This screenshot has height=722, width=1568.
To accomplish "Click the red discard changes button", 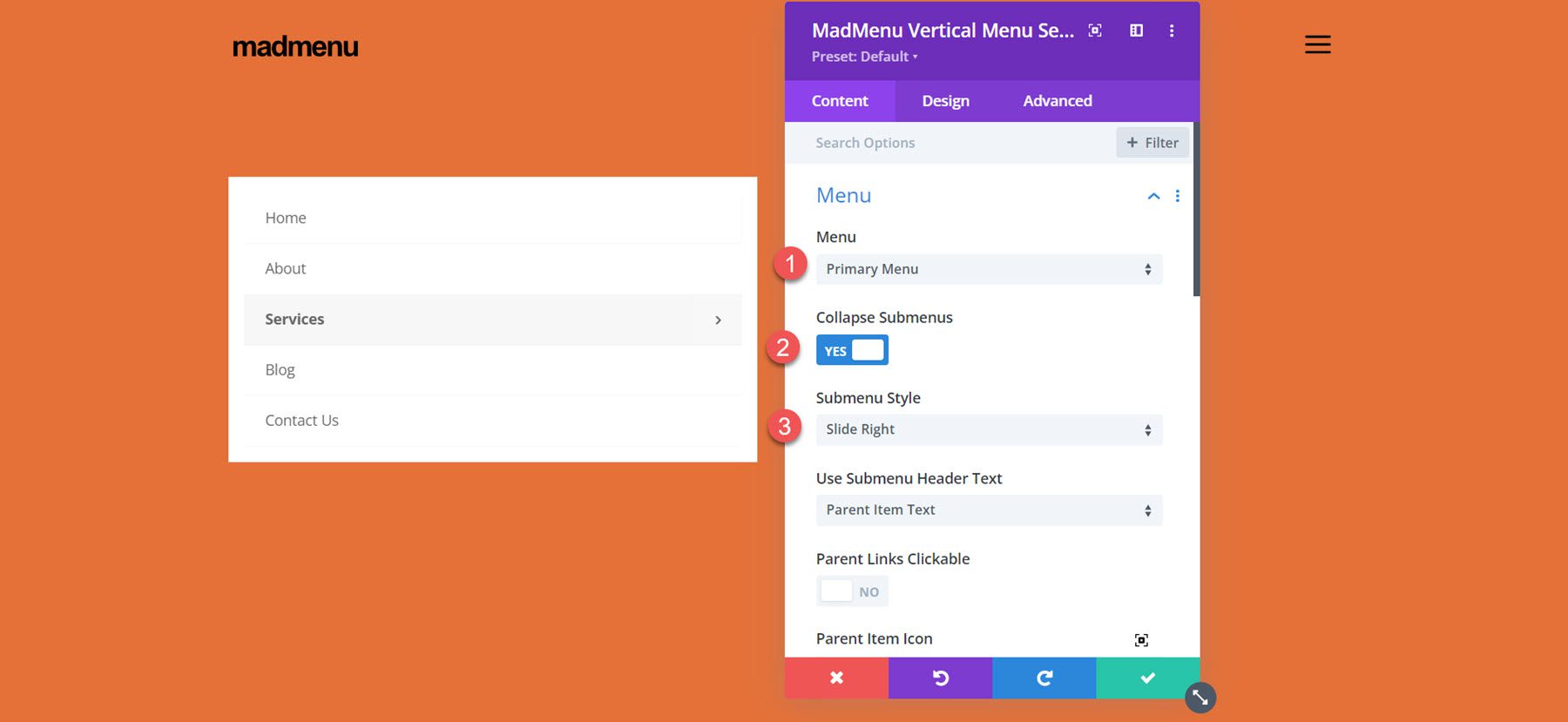I will click(x=836, y=678).
